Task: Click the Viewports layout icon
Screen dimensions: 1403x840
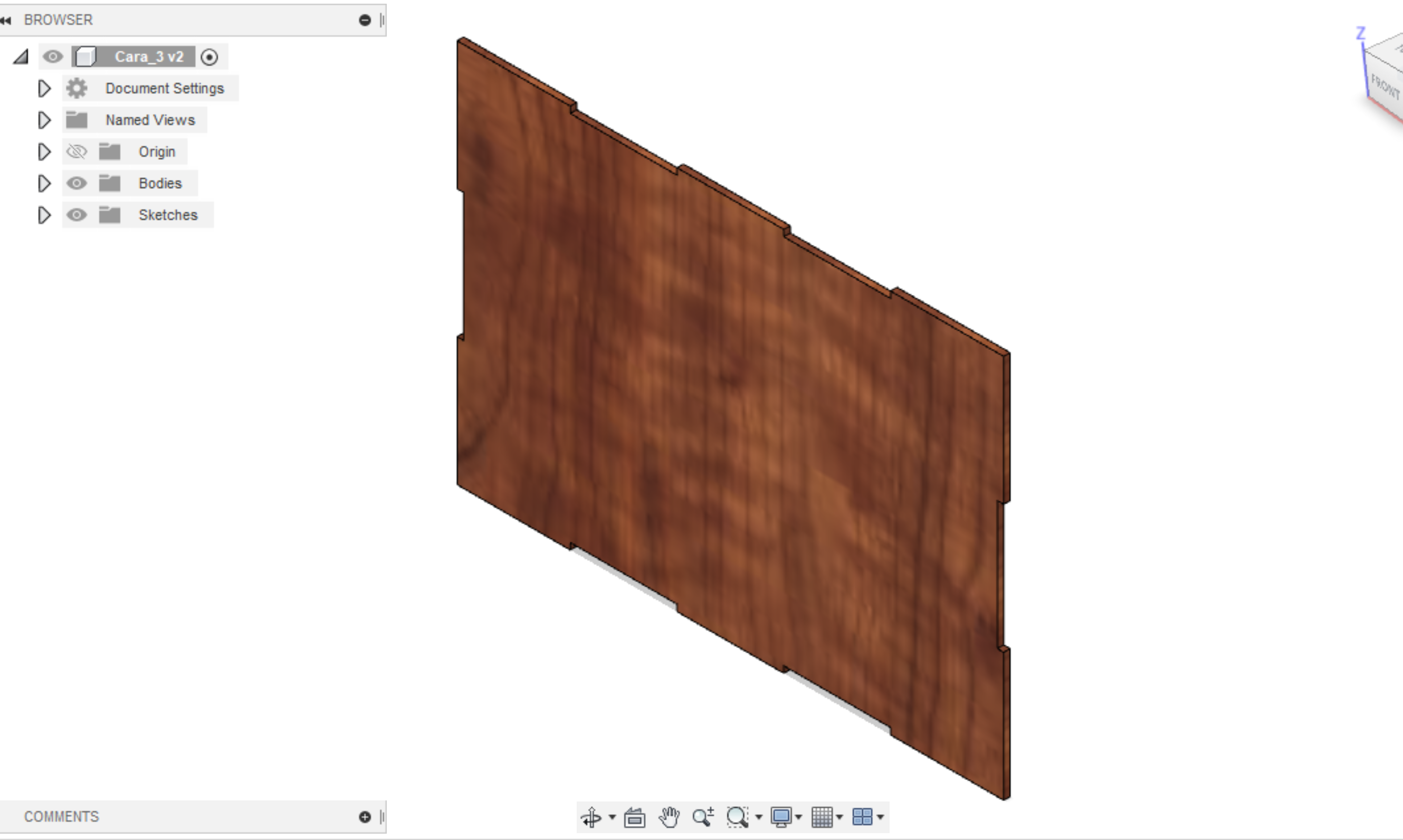Action: tap(862, 817)
